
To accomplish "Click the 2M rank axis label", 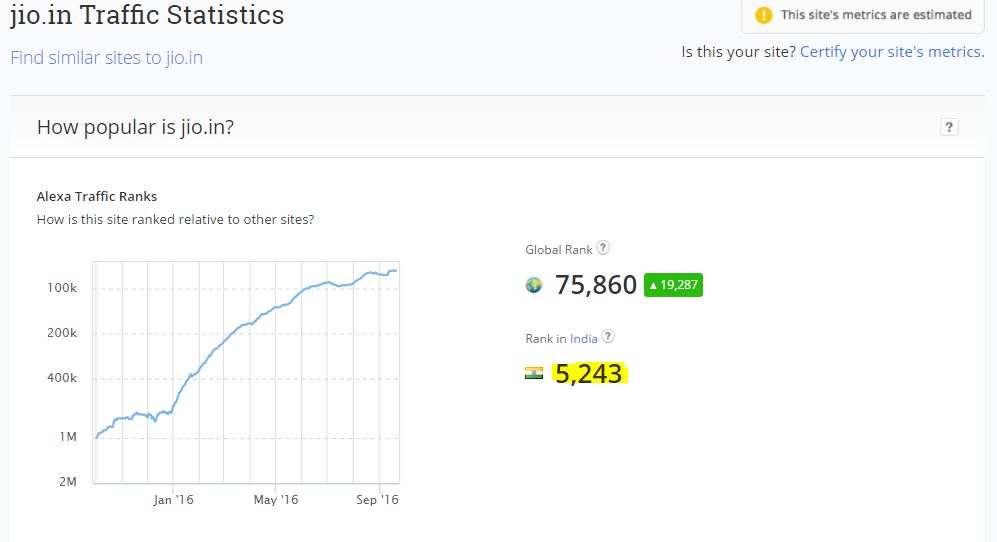I will tap(67, 482).
